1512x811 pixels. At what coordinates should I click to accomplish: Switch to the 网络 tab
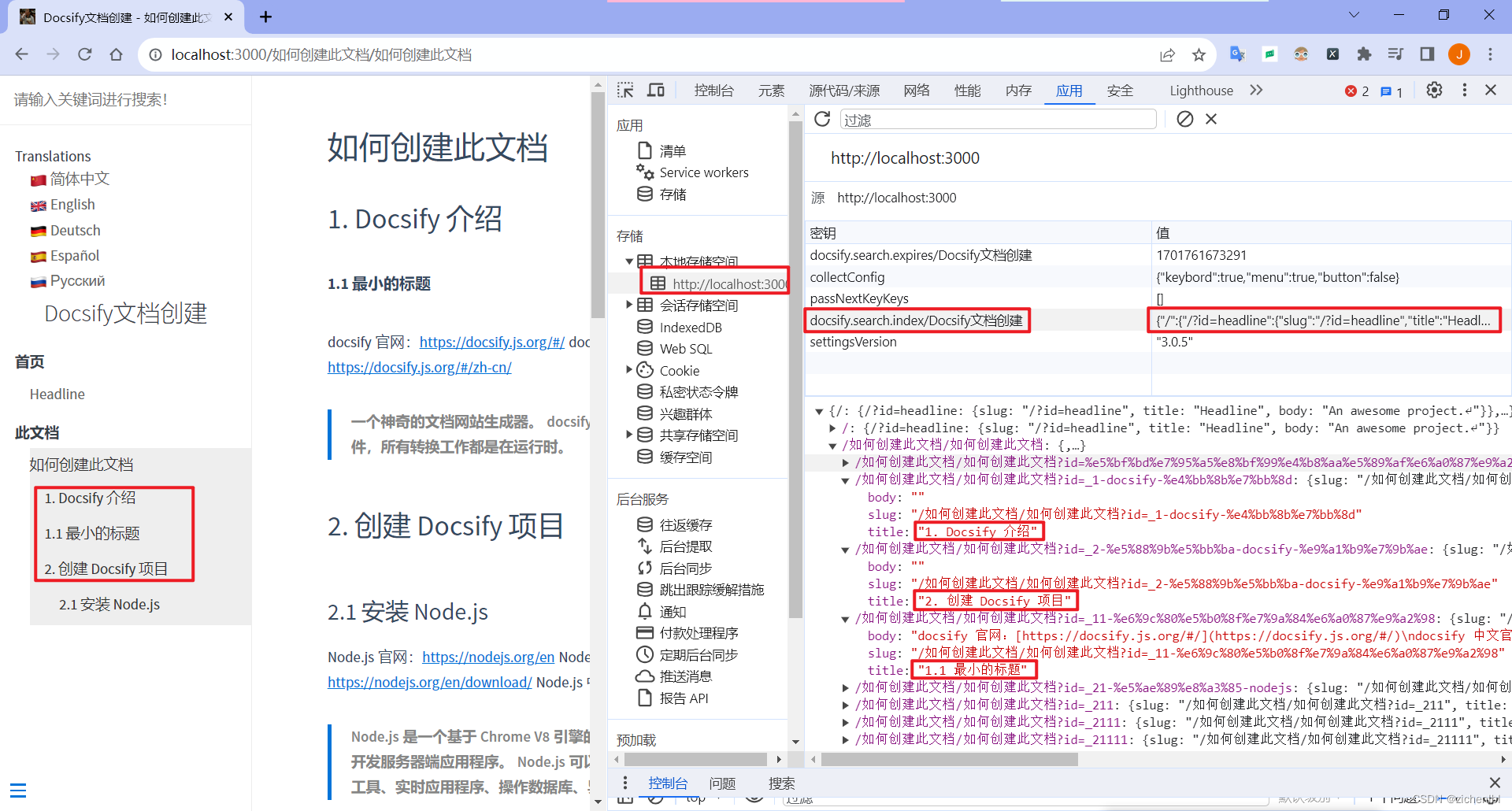point(917,91)
